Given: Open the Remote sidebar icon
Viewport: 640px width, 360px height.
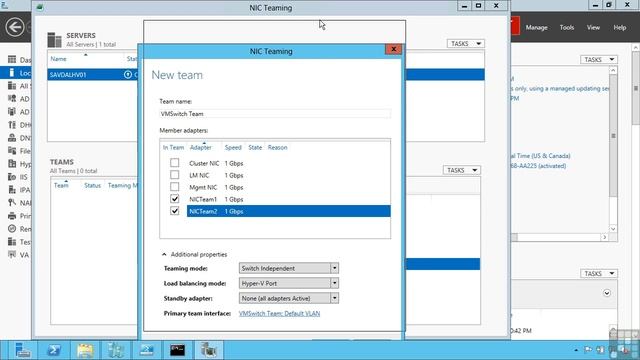Looking at the screenshot, I should pos(12,229).
